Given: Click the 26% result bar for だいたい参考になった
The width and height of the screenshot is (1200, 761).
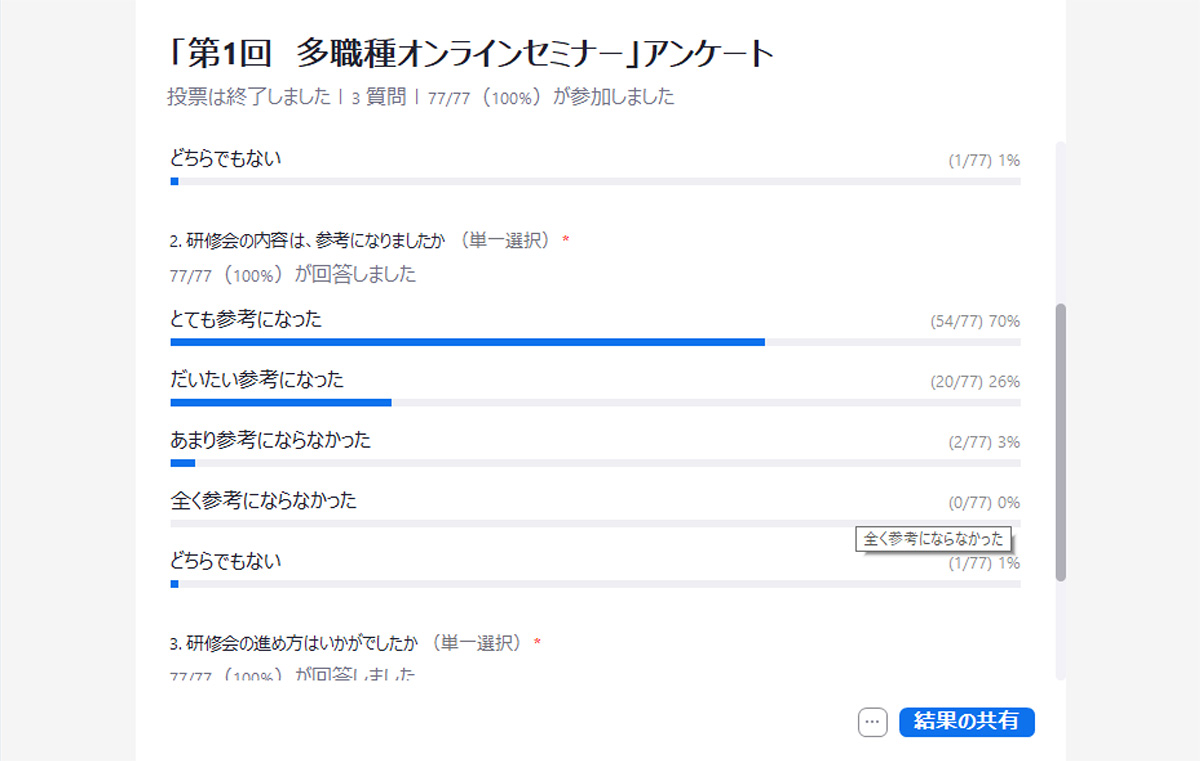Looking at the screenshot, I should 280,402.
